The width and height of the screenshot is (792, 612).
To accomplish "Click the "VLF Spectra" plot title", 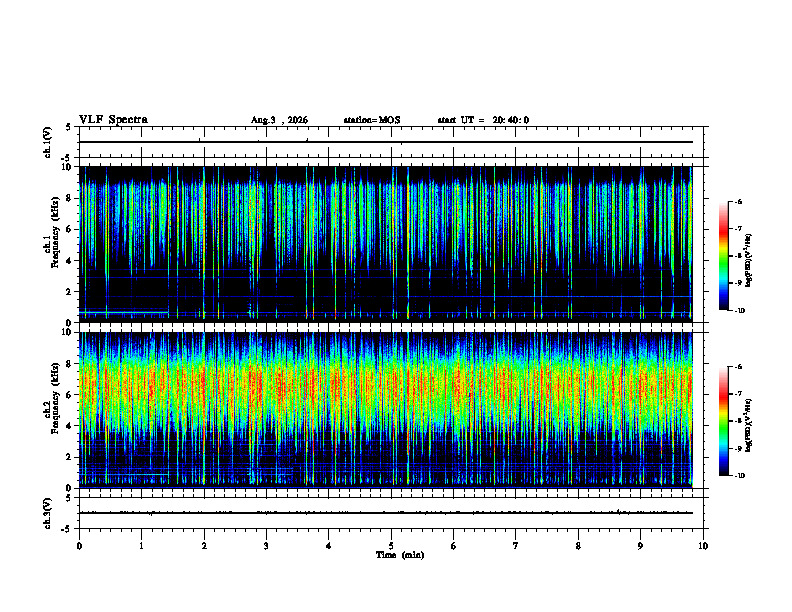I will [113, 120].
